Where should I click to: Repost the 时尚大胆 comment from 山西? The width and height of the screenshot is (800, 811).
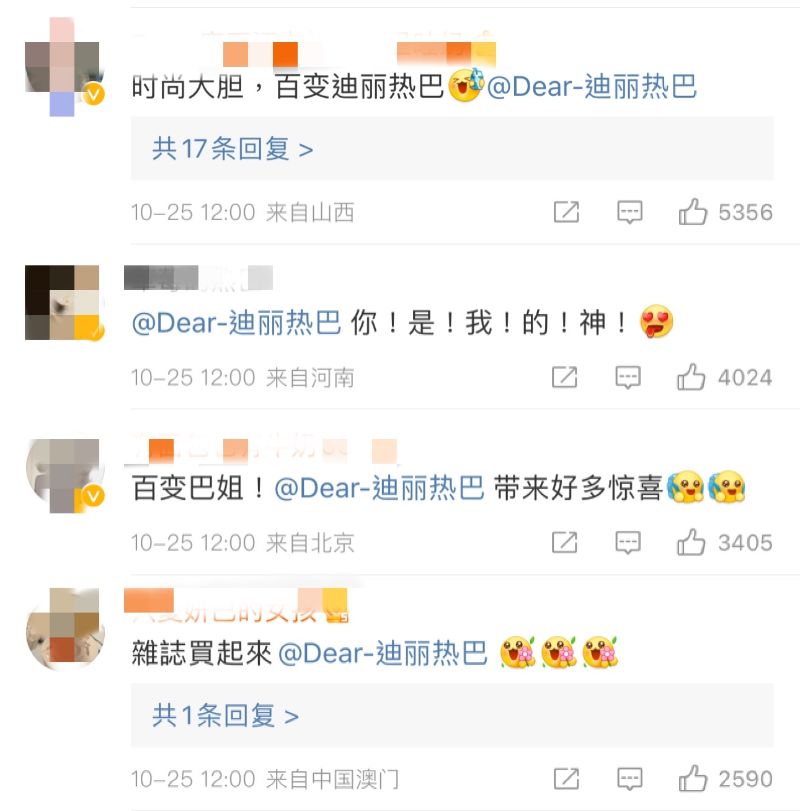[566, 212]
